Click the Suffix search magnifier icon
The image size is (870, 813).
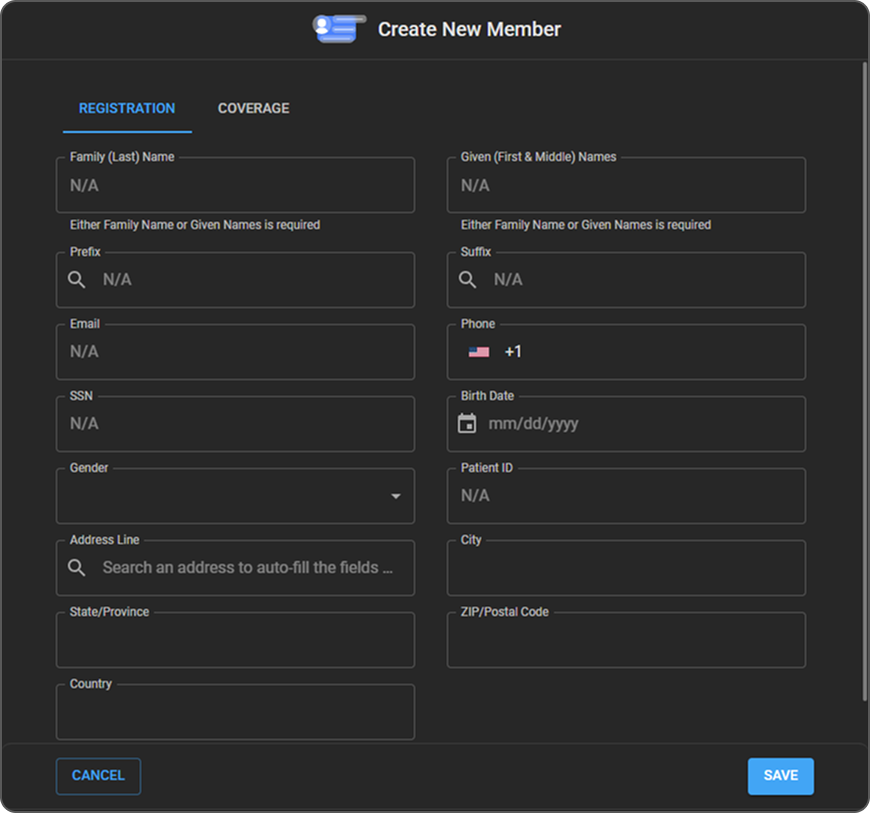pyautogui.click(x=467, y=280)
